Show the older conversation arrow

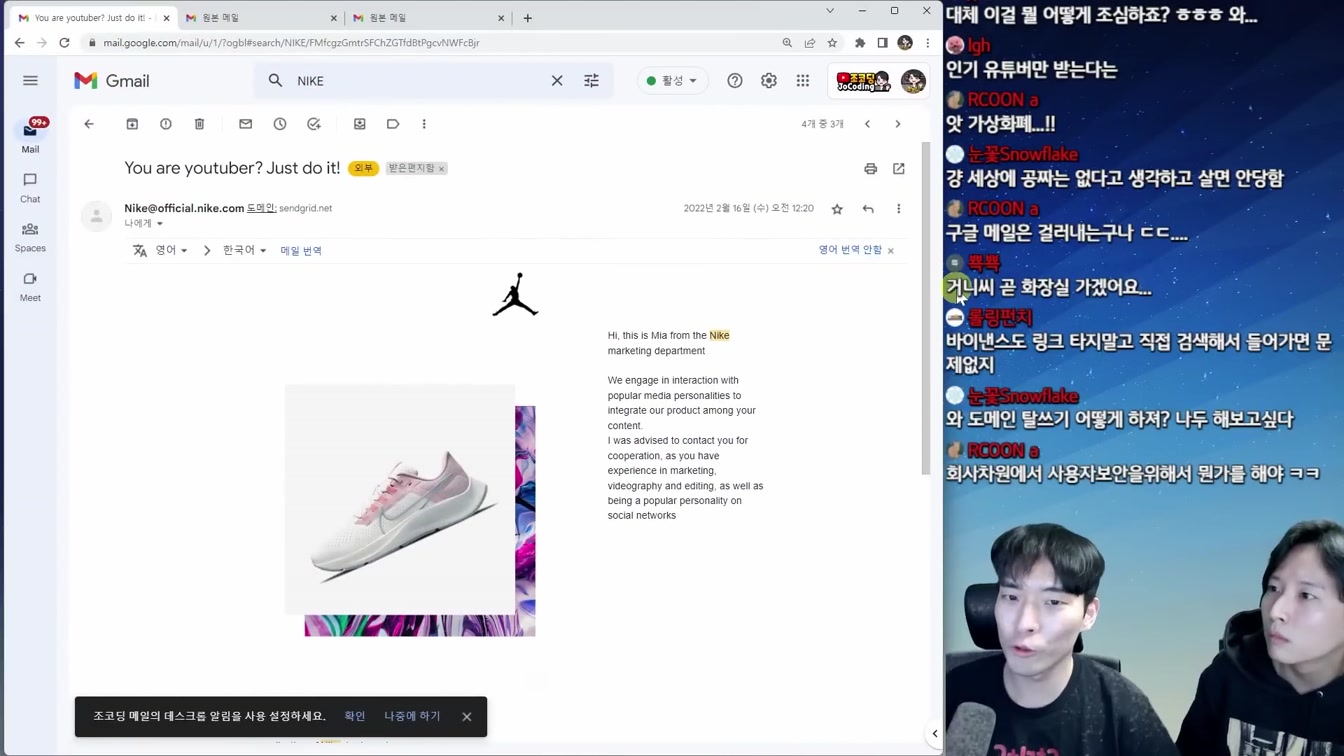[898, 124]
